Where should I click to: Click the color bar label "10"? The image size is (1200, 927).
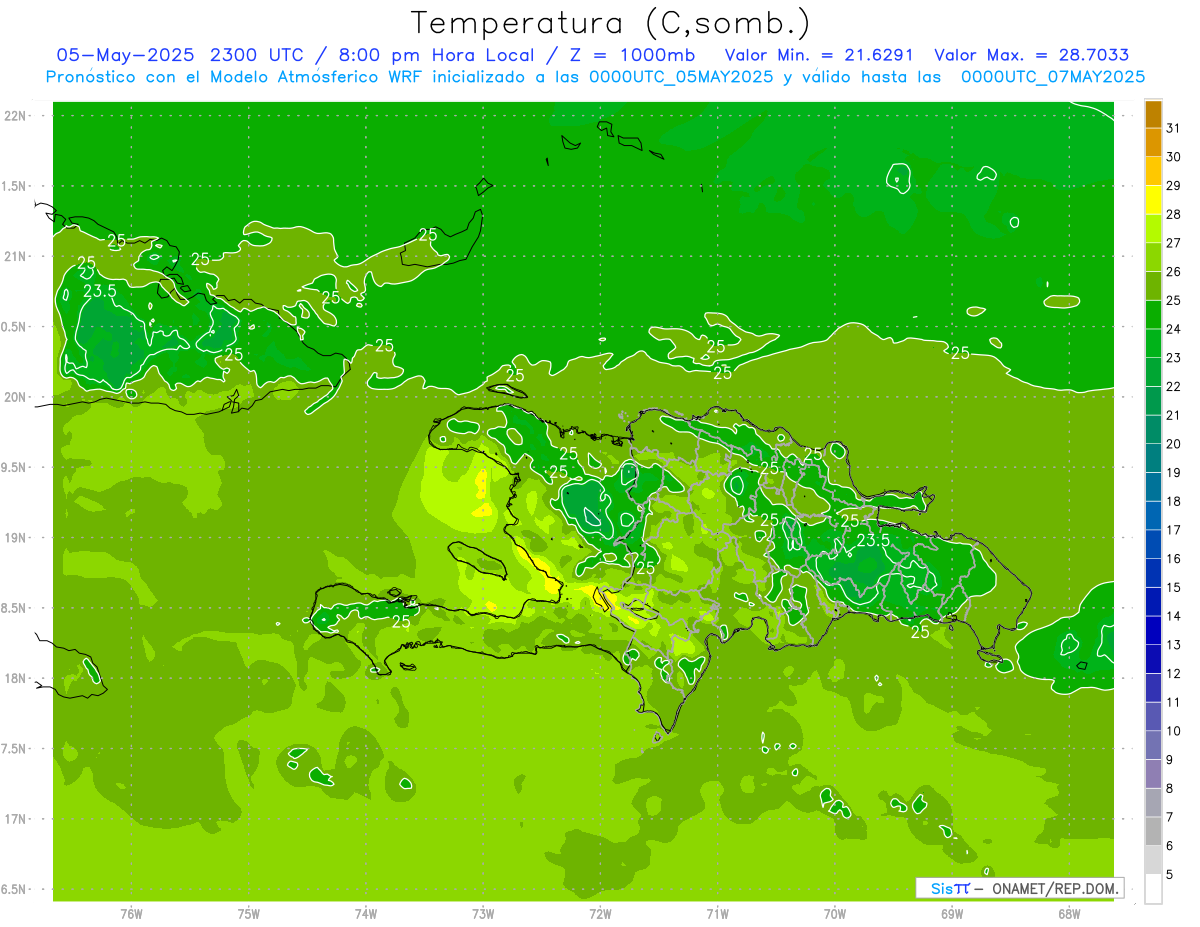tap(1174, 731)
